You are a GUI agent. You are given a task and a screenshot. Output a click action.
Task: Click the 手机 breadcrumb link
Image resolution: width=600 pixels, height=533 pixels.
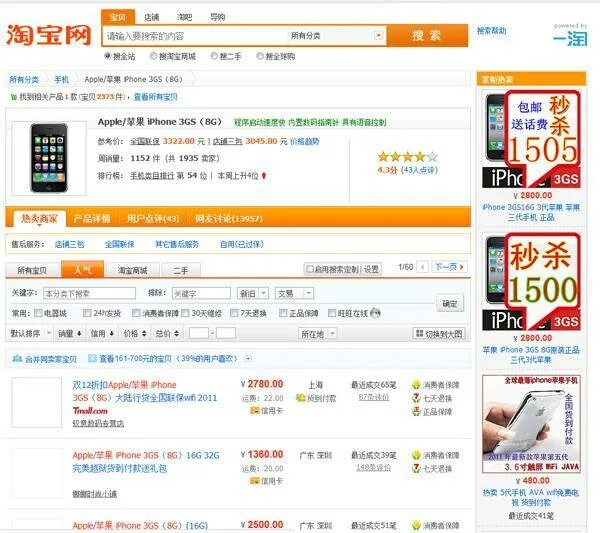61,80
